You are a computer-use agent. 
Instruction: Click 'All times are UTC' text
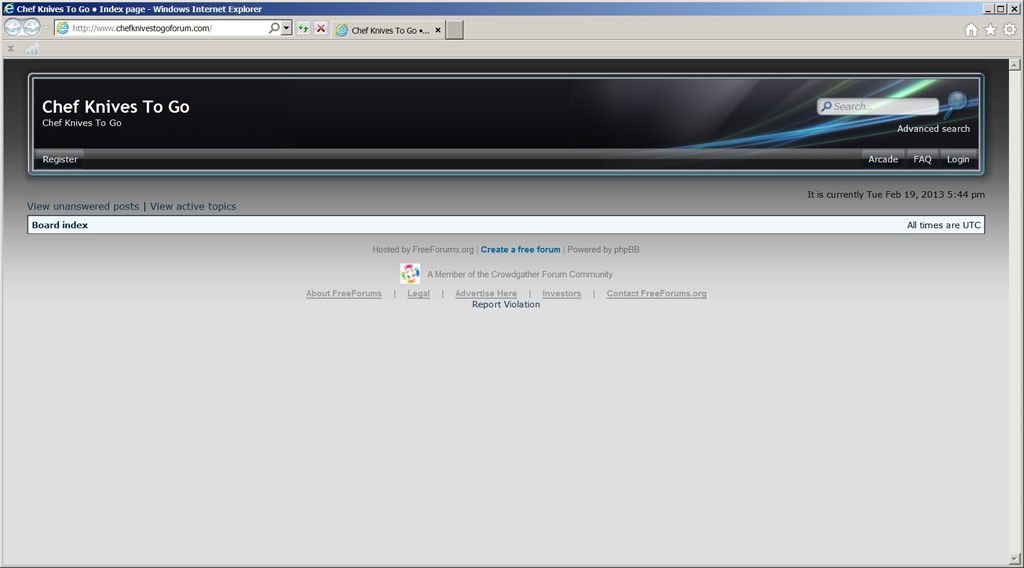pyautogui.click(x=944, y=225)
